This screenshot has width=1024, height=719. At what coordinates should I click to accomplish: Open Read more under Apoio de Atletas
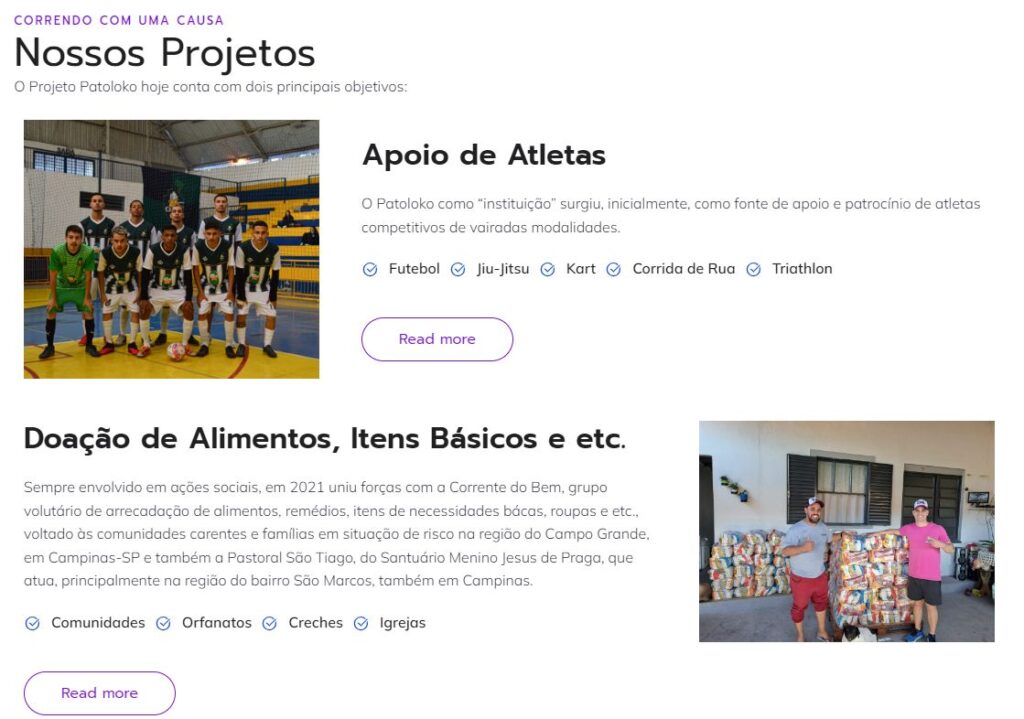(x=437, y=339)
